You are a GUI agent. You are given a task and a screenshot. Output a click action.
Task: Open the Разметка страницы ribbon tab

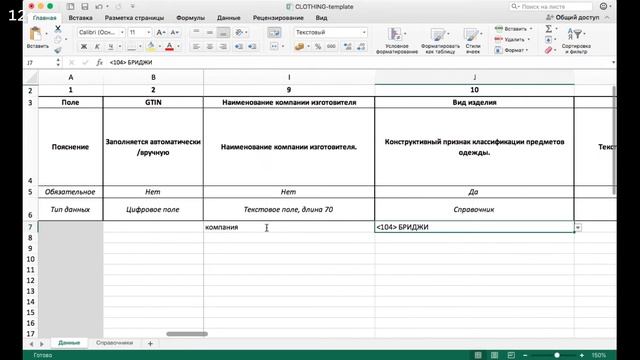click(134, 18)
